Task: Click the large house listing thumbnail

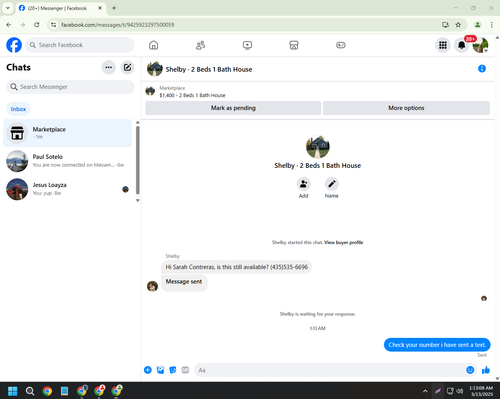Action: 318,147
